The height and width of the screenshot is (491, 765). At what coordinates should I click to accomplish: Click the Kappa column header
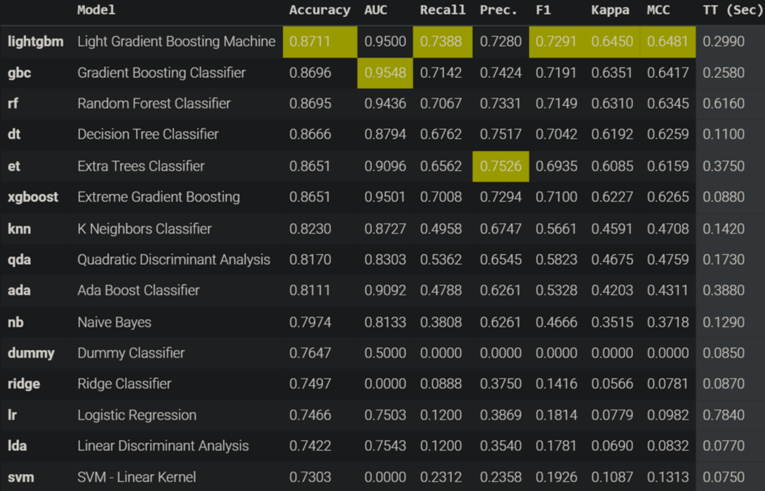(610, 10)
